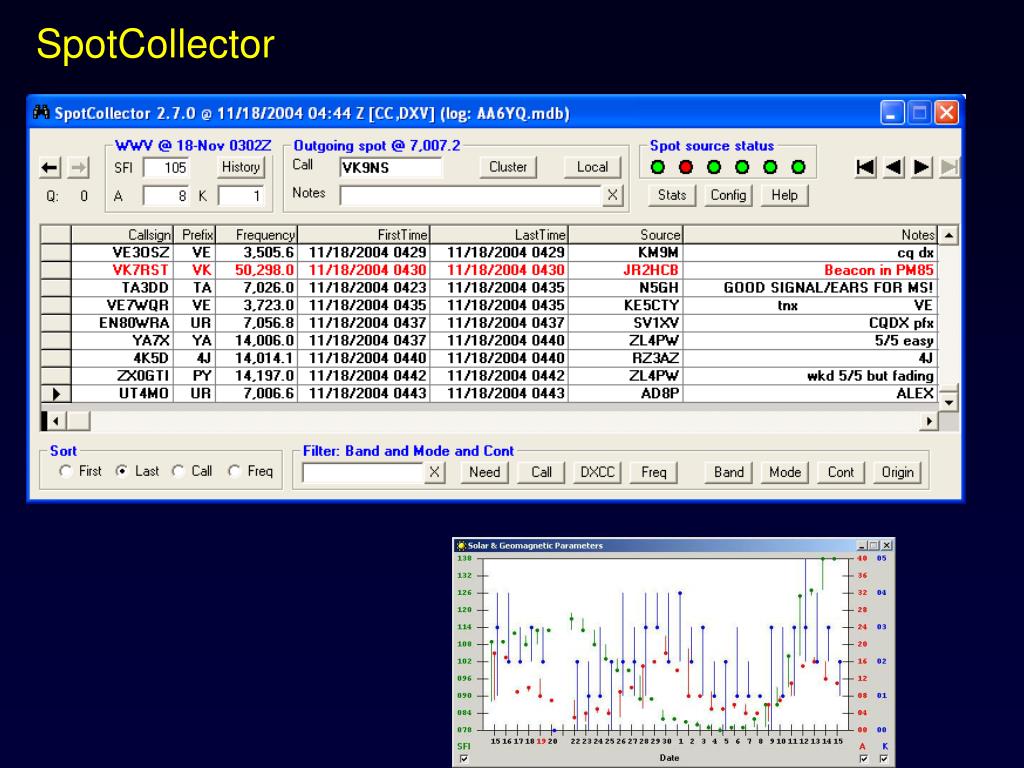Click frequency 14,197.0 in ZX0GTI row
1024x768 pixels.
tap(264, 376)
